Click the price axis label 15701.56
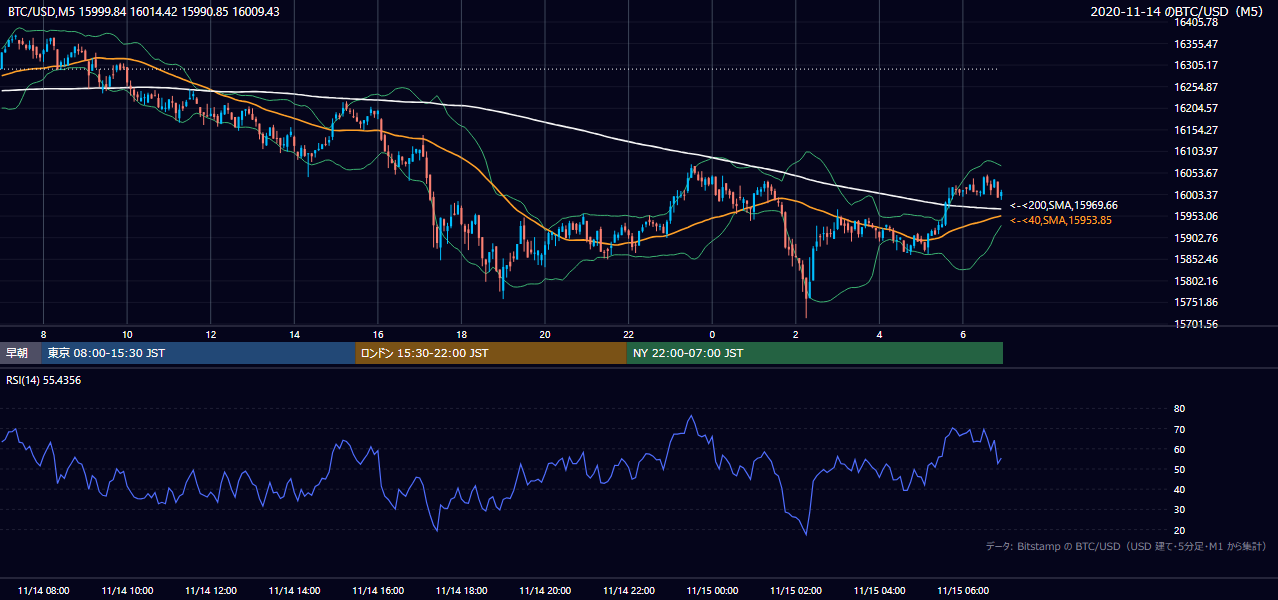The width and height of the screenshot is (1278, 600). point(1196,324)
